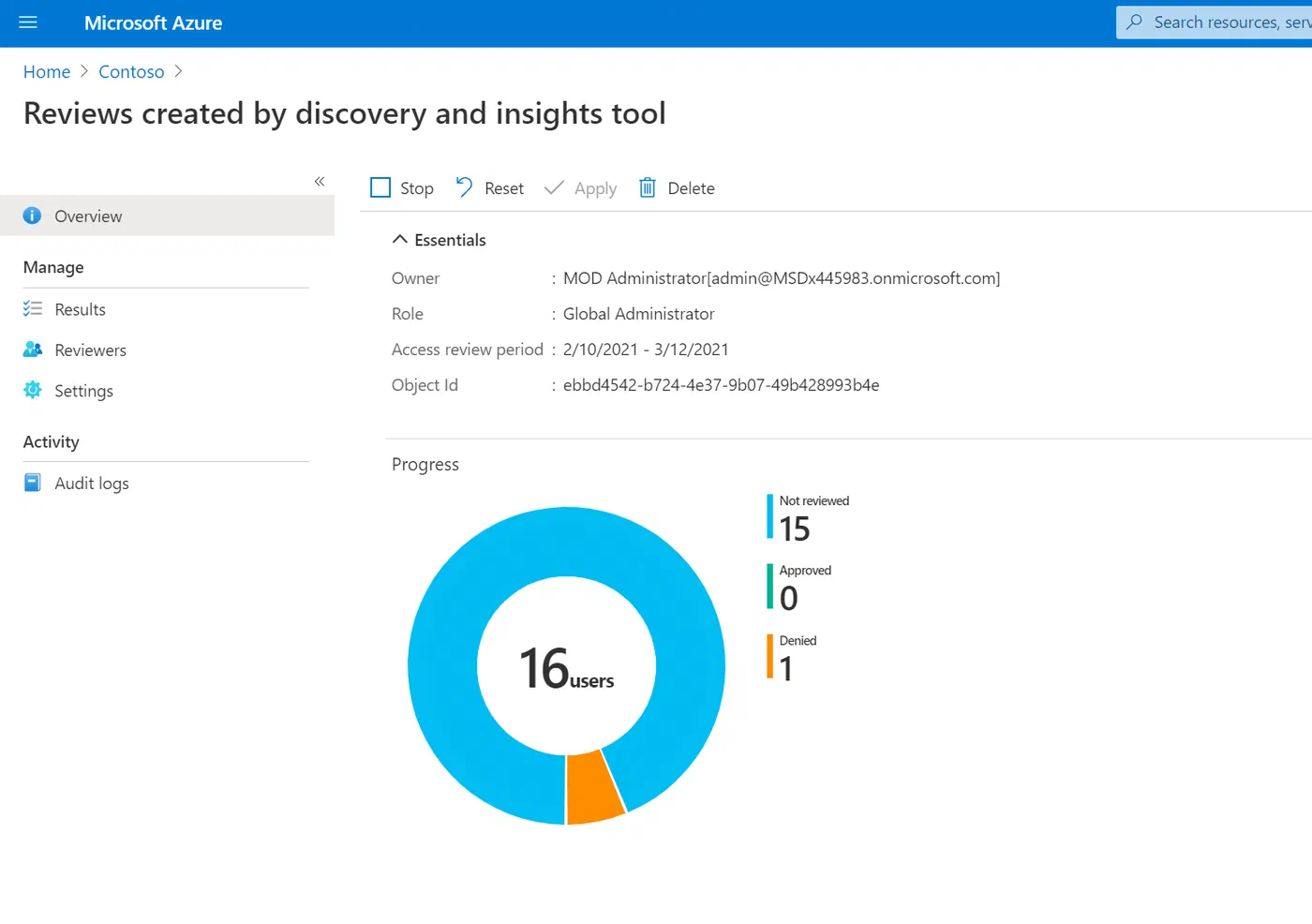The height and width of the screenshot is (924, 1312).
Task: Go back to Contoso breadcrumb
Action: point(131,71)
